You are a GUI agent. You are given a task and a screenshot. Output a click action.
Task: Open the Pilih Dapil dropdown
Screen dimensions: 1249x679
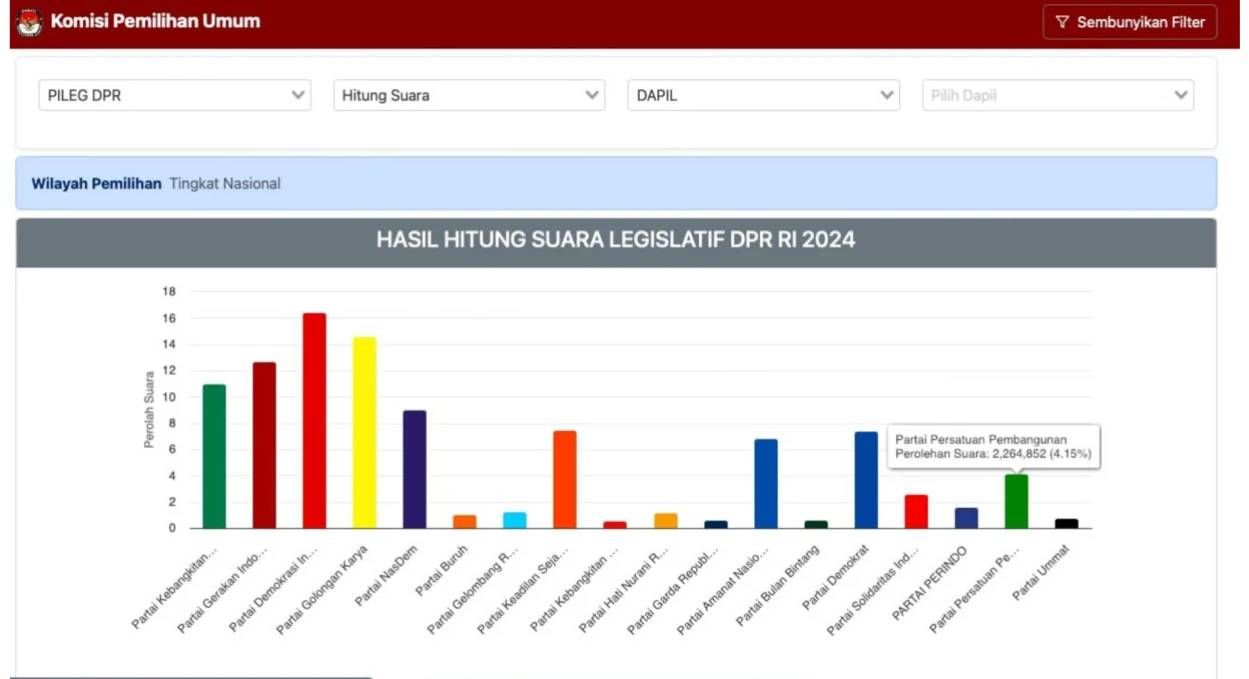coord(1058,95)
